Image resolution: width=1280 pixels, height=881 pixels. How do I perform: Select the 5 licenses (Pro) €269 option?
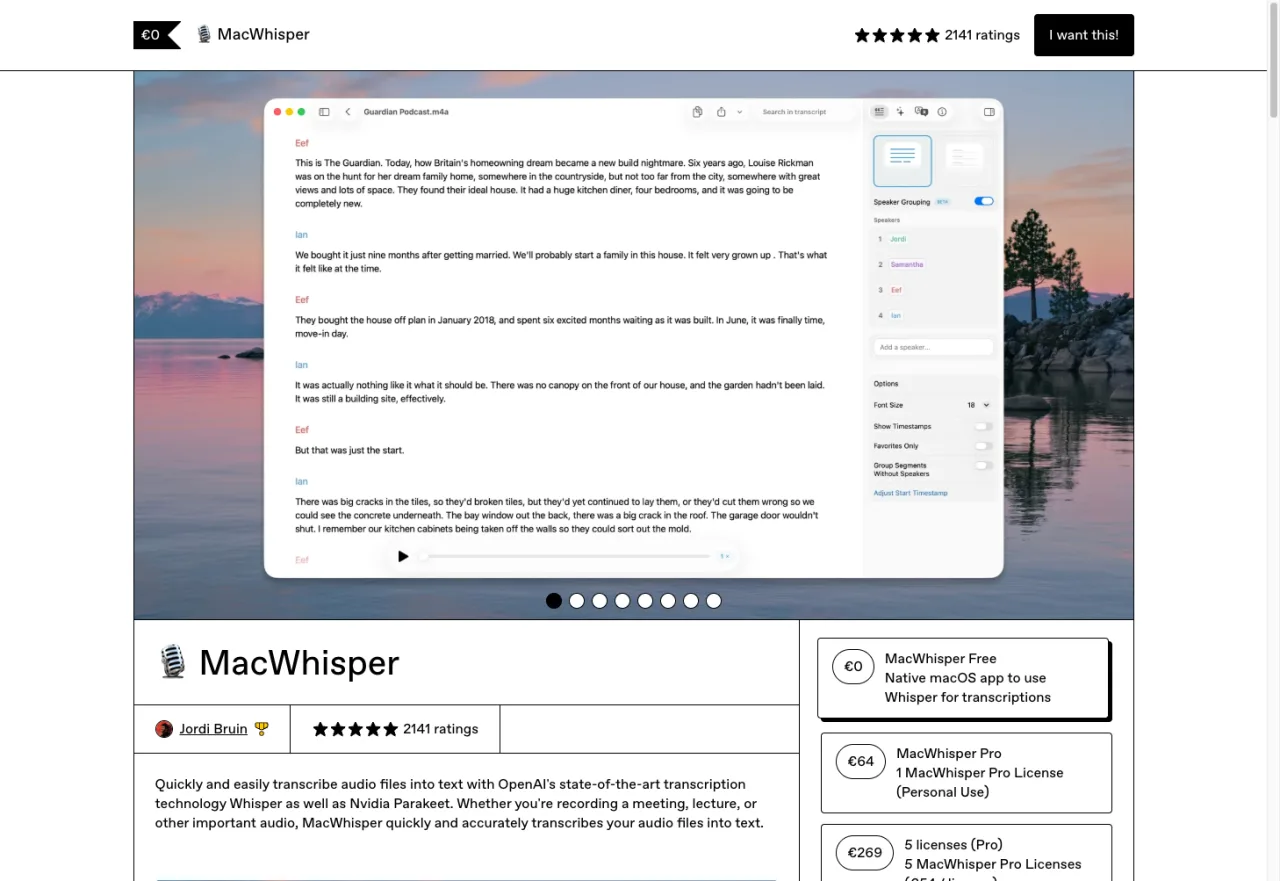(x=966, y=853)
